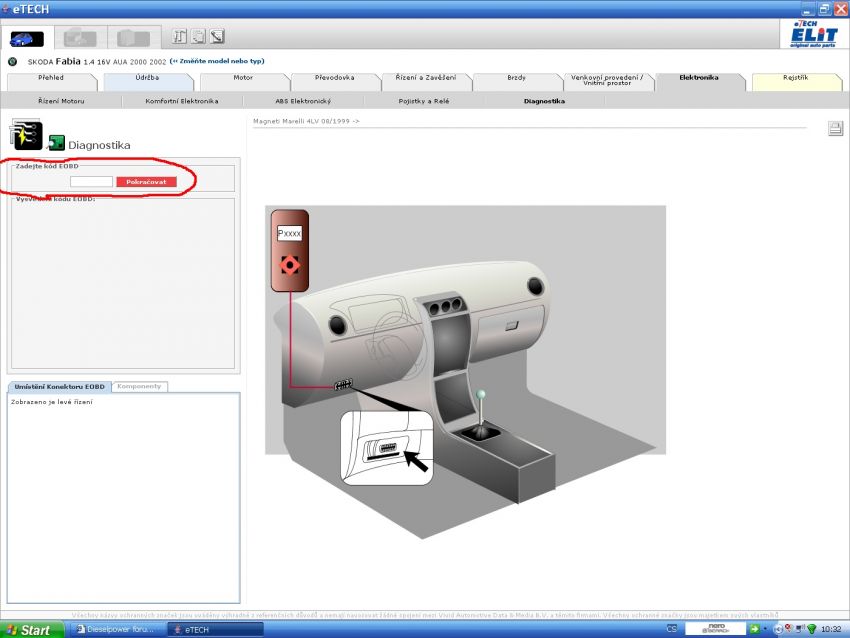Viewport: 850px width, 638px height.
Task: Click the notes document icon in toolbar
Action: 198,36
